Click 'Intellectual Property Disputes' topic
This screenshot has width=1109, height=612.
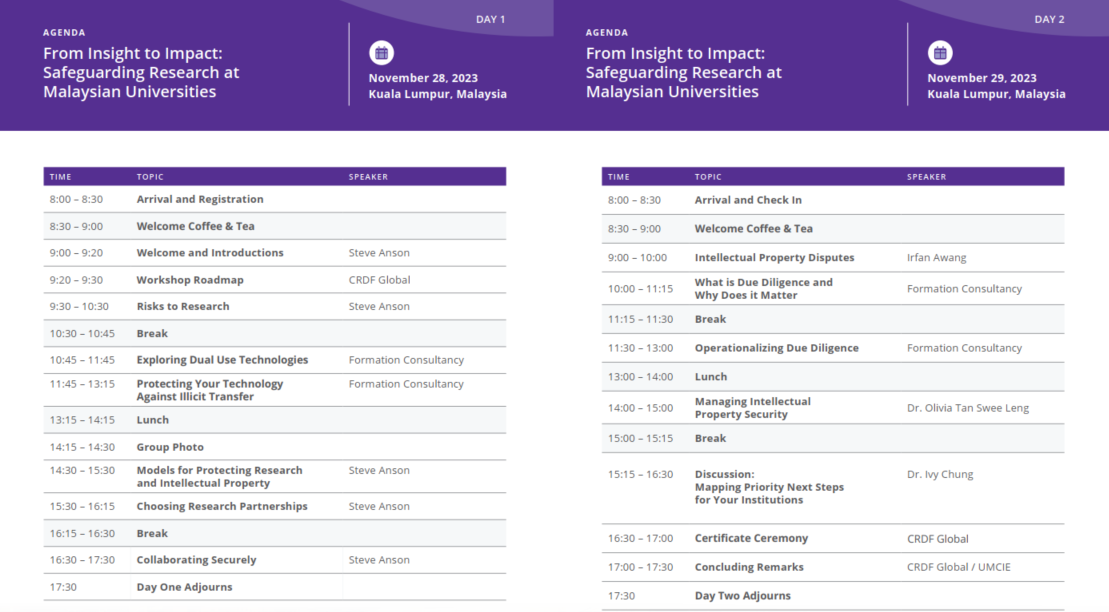[774, 258]
